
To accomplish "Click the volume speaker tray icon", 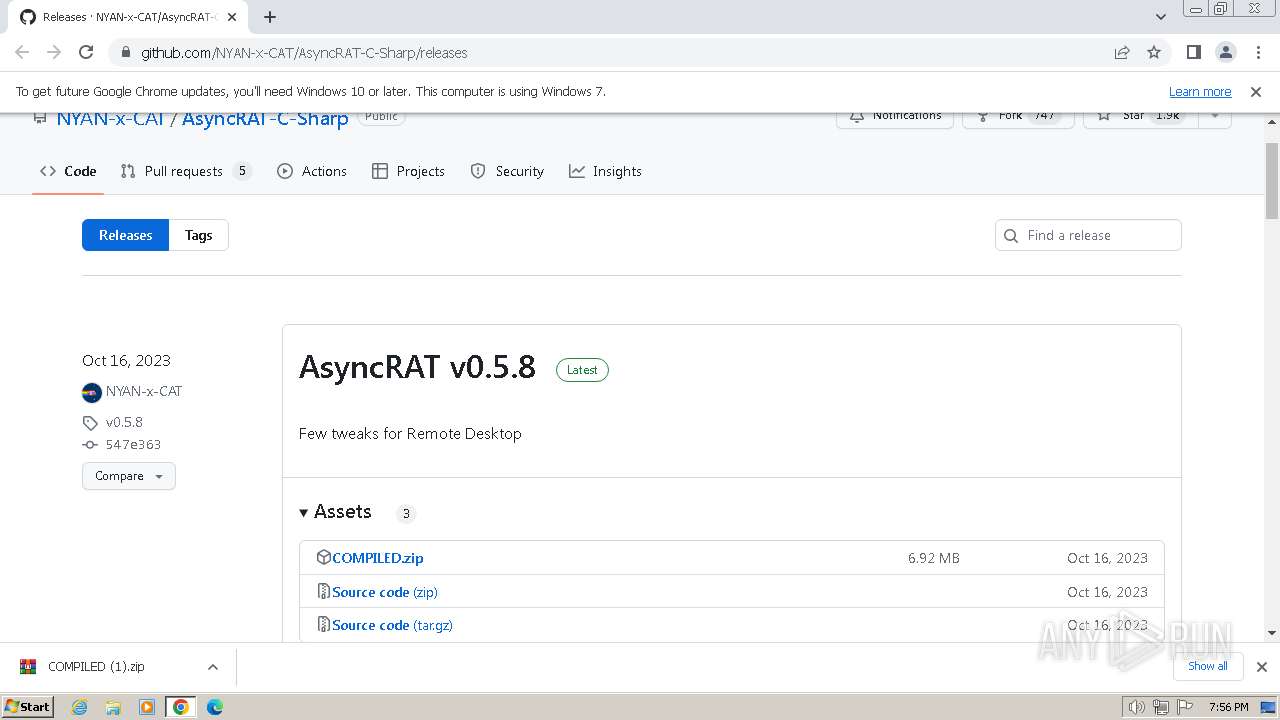I will pos(1136,707).
